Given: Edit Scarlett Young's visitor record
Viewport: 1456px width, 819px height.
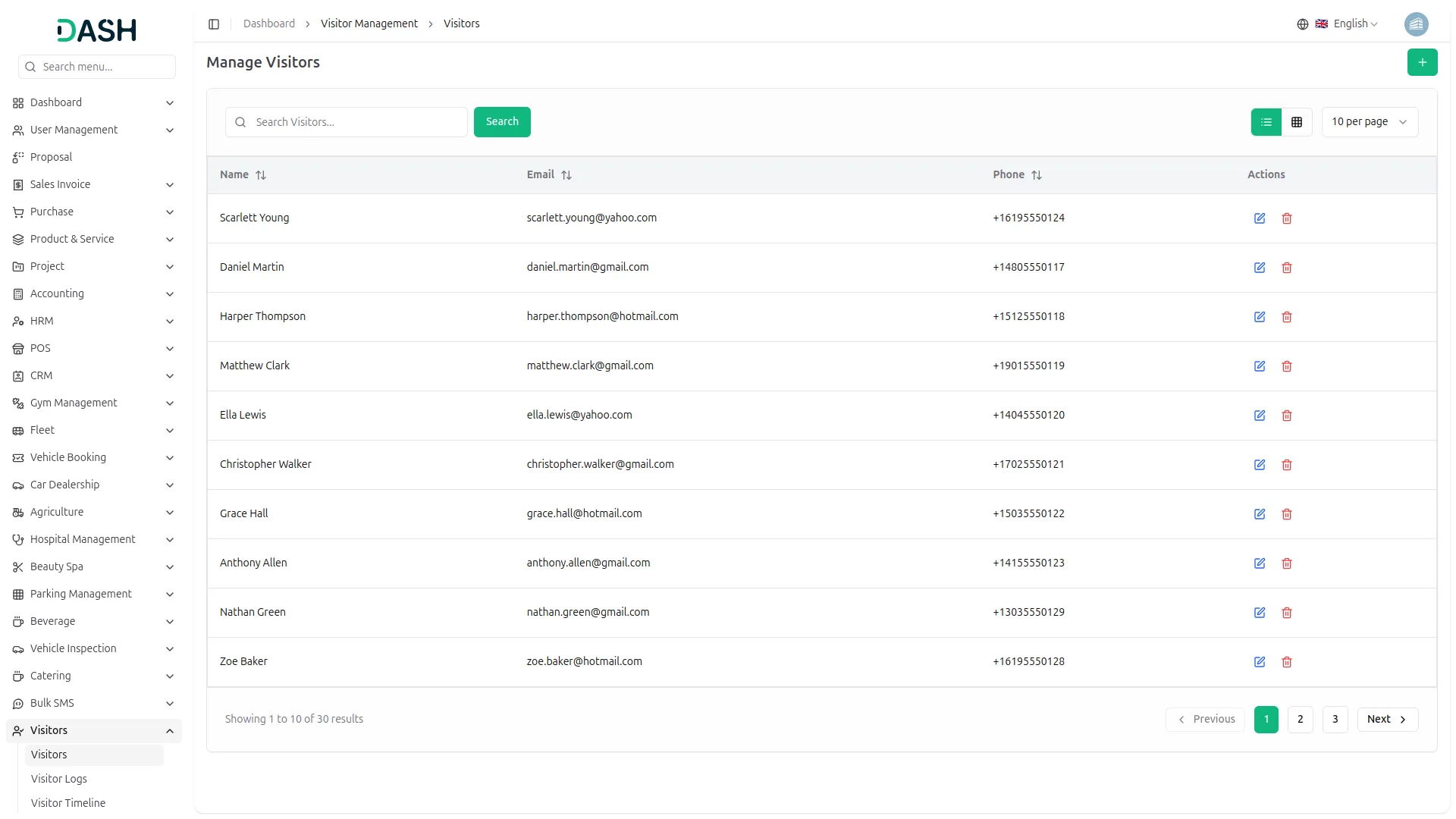Looking at the screenshot, I should click(x=1259, y=218).
